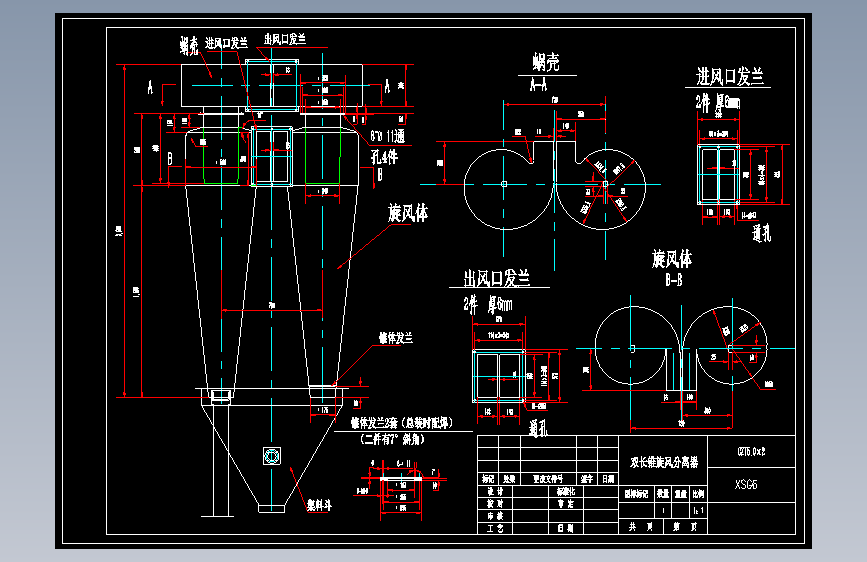Click the 蜗壳 leader label on the main view
This screenshot has width=867, height=562.
[x=189, y=46]
